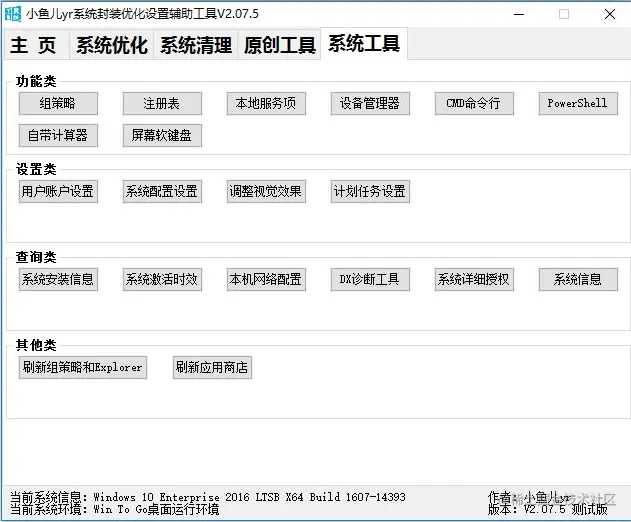This screenshot has width=631, height=522.
Task: View 系统安装信息 install info
Action: point(58,279)
